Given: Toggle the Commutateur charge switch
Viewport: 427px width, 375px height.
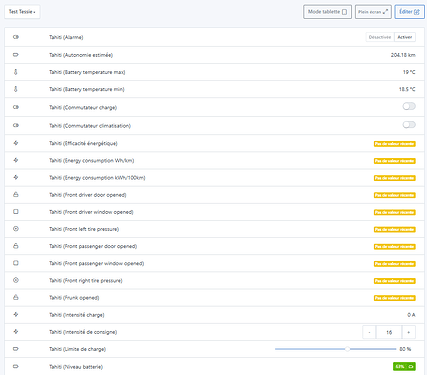Looking at the screenshot, I should pyautogui.click(x=409, y=106).
